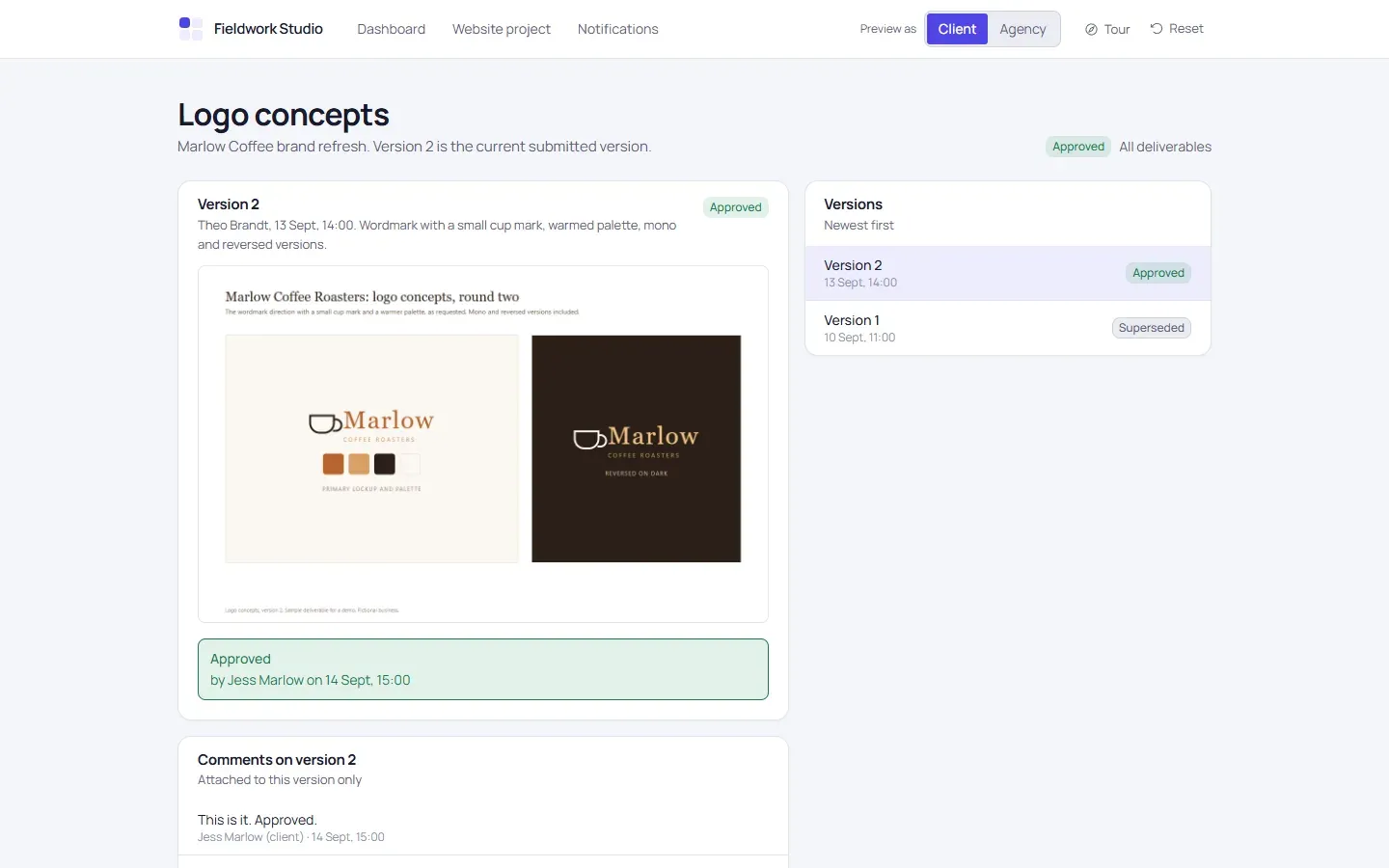Image resolution: width=1389 pixels, height=868 pixels.
Task: Switch preview to Client
Action: (957, 29)
